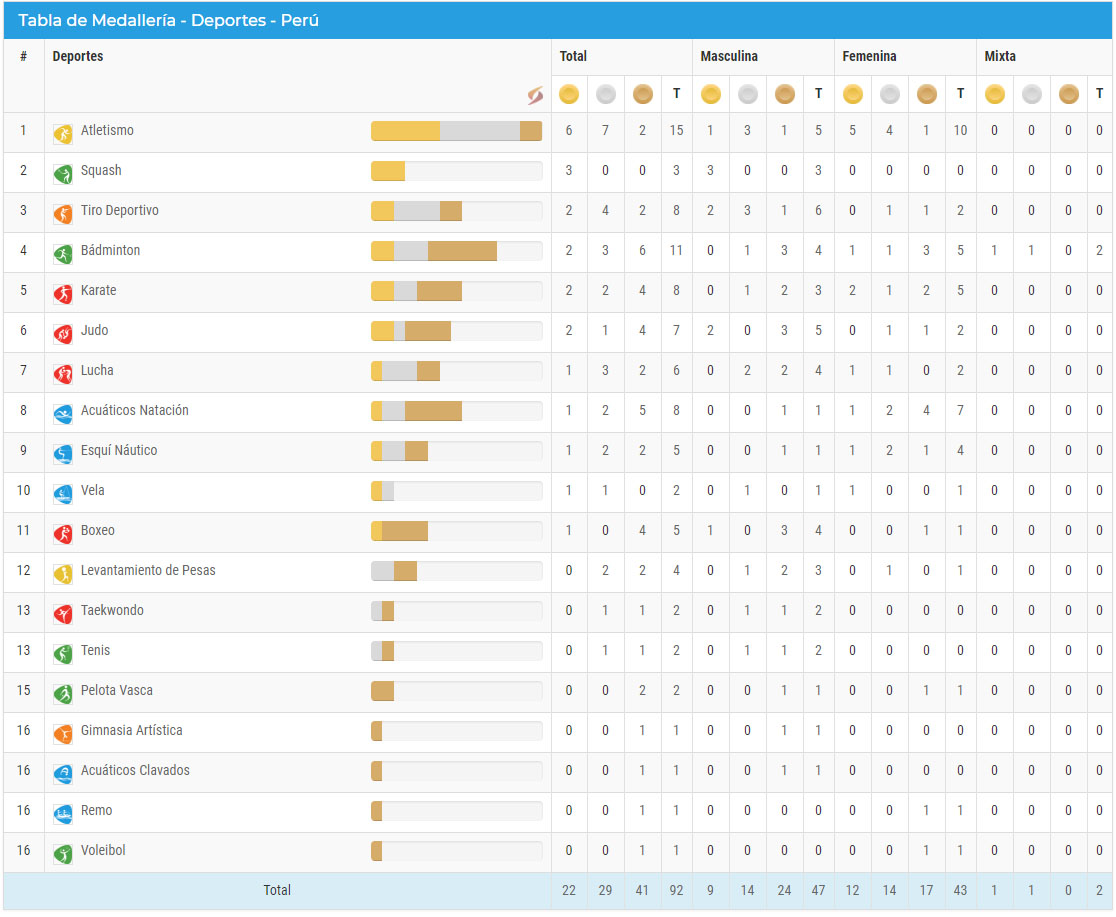Click the Judo sport icon

(63, 333)
